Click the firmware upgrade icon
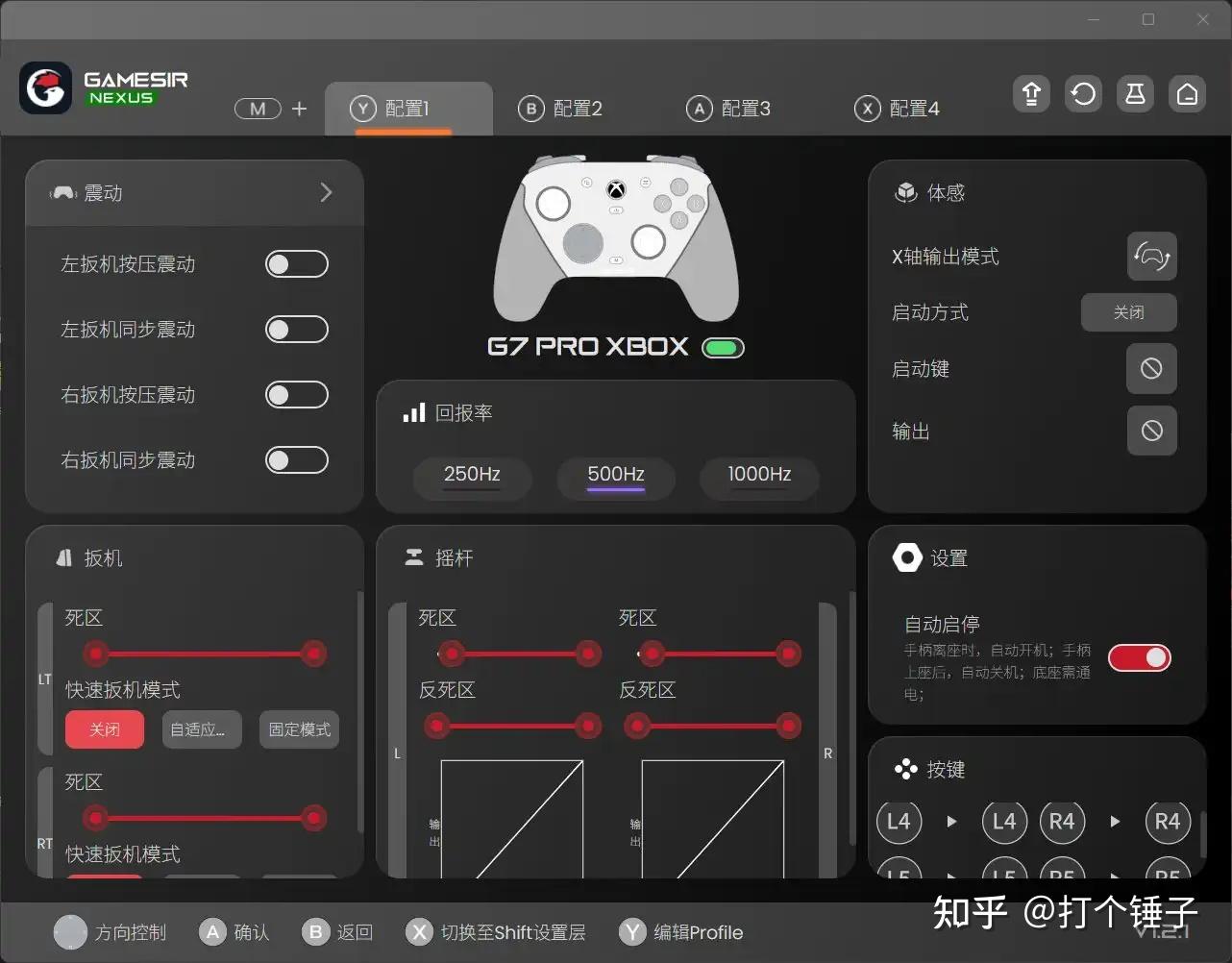The height and width of the screenshot is (963, 1232). click(1031, 93)
